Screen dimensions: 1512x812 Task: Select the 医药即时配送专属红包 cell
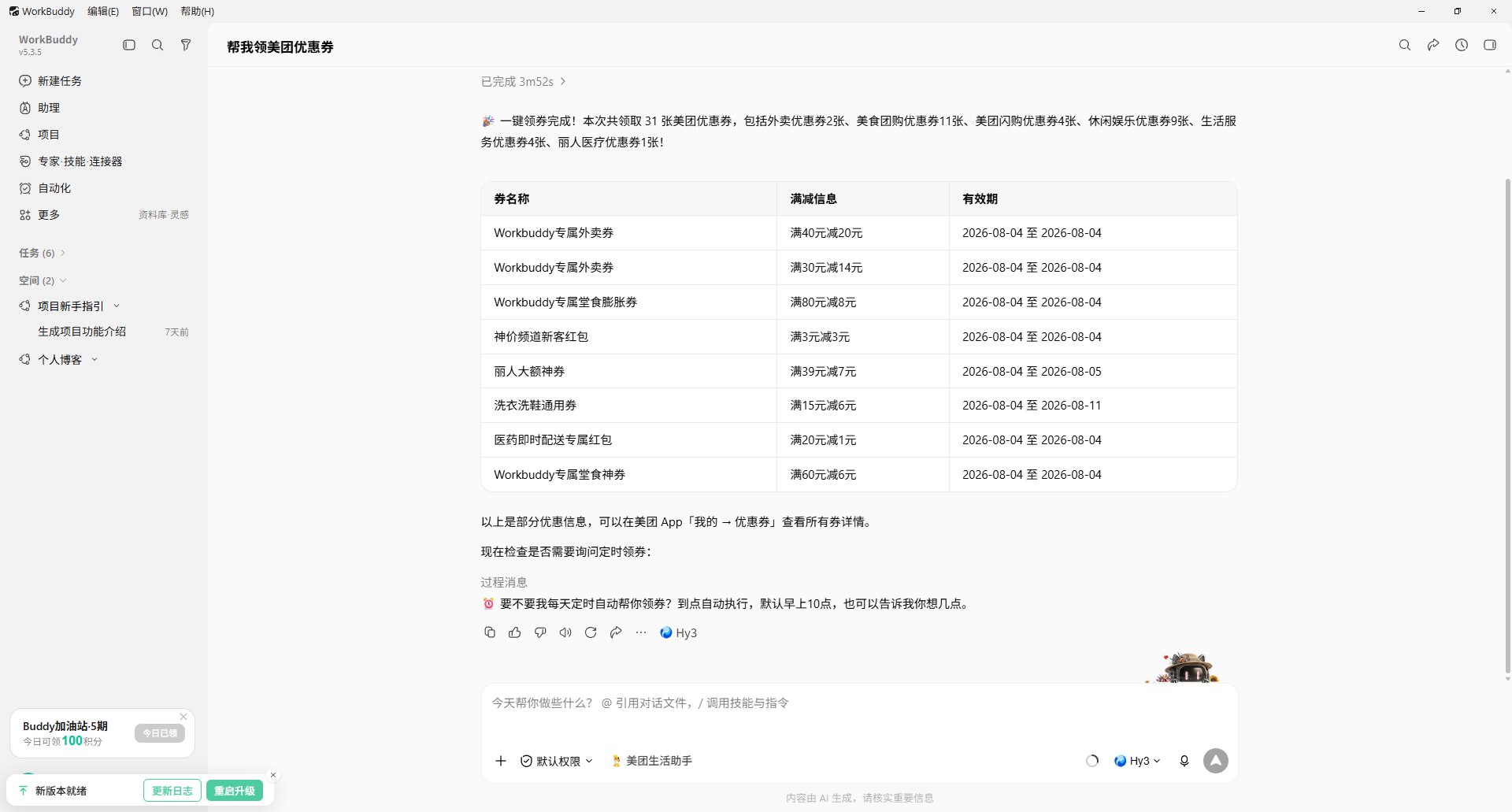(x=628, y=440)
